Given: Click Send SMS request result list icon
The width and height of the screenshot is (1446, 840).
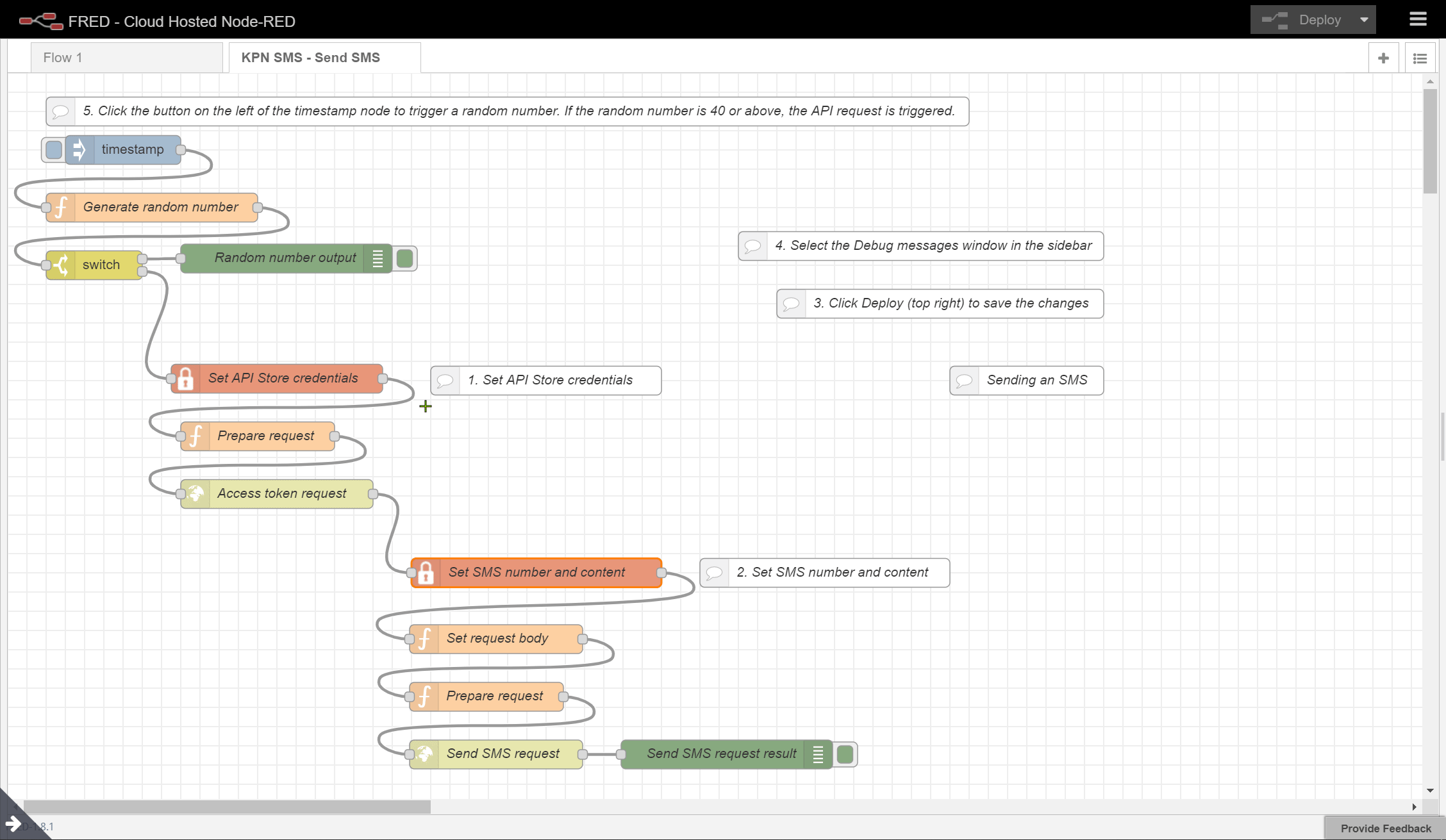Looking at the screenshot, I should click(818, 755).
